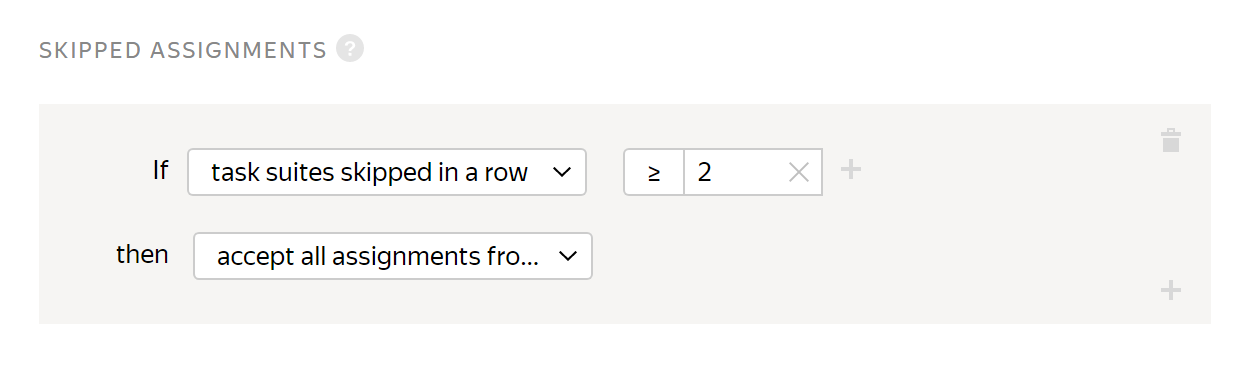The image size is (1250, 368).
Task: Click the "task suites skipped in a row" text
Action: pos(369,172)
